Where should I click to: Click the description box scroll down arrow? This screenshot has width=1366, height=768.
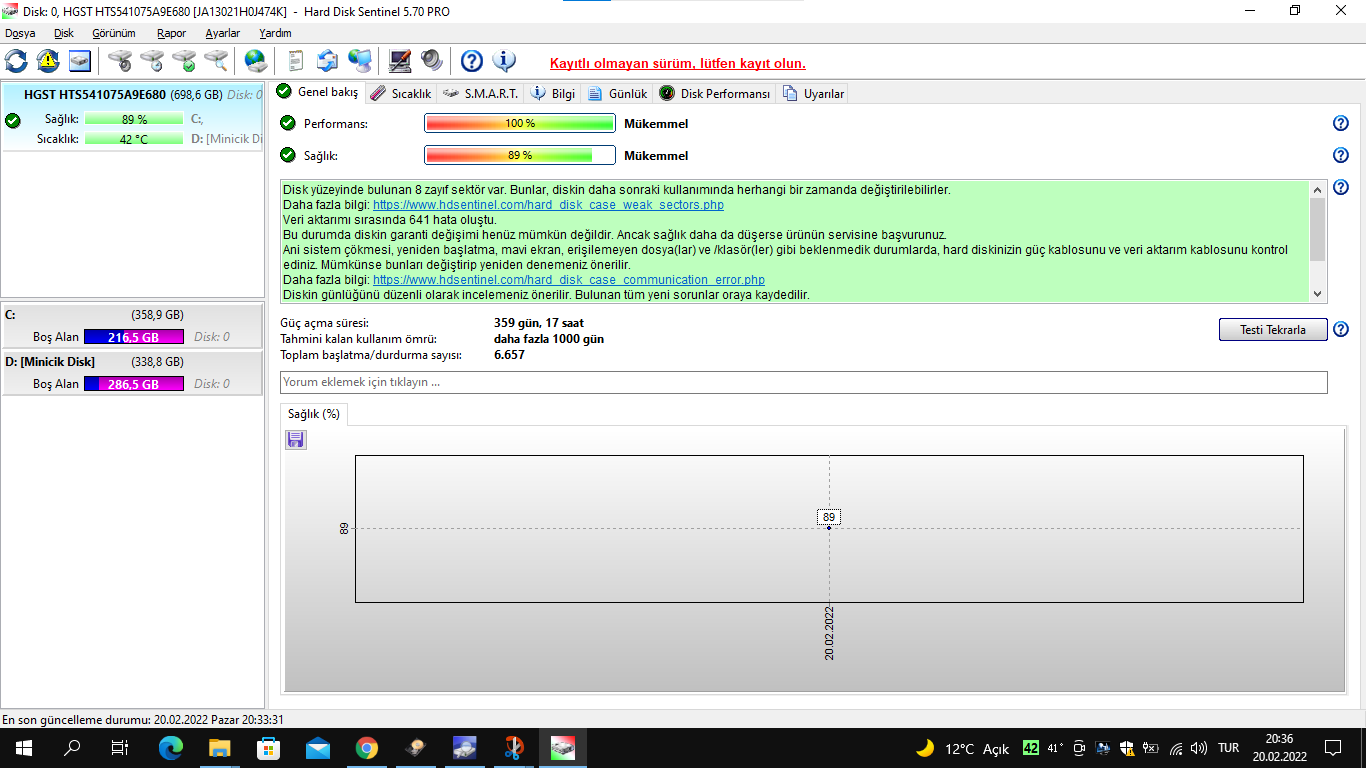(x=1317, y=294)
